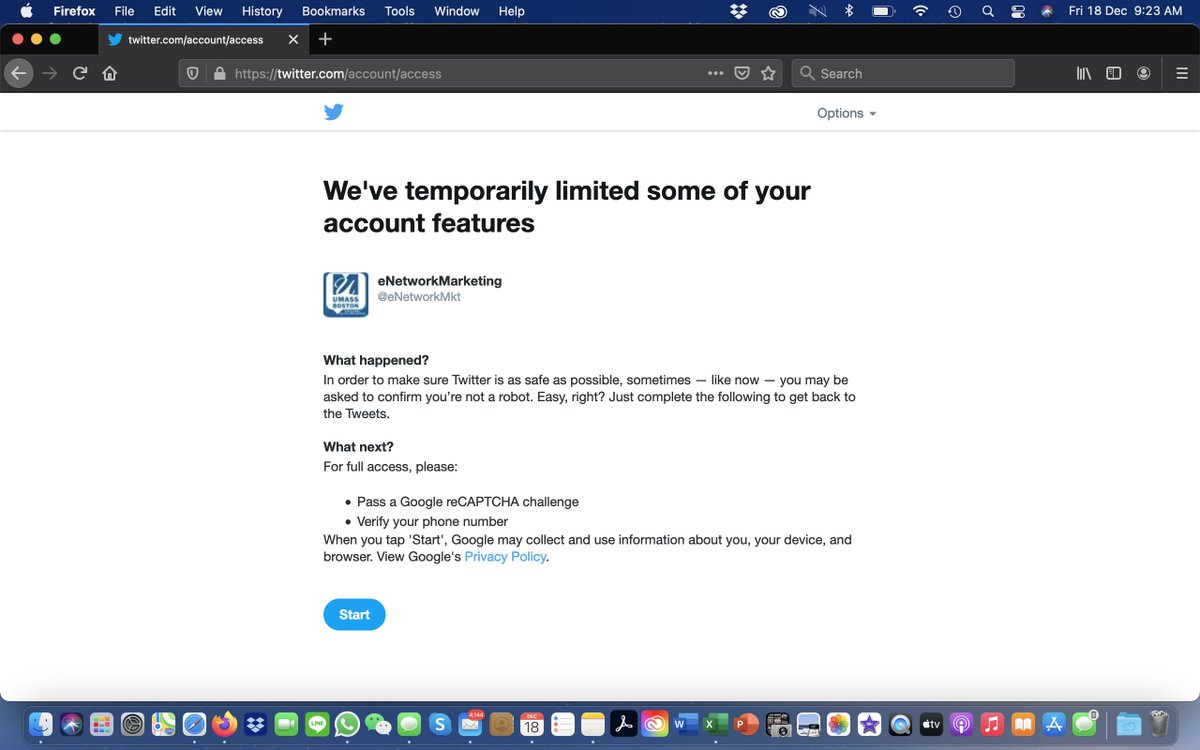This screenshot has width=1200, height=750.
Task: Click the Firefox Search box
Action: pos(903,73)
